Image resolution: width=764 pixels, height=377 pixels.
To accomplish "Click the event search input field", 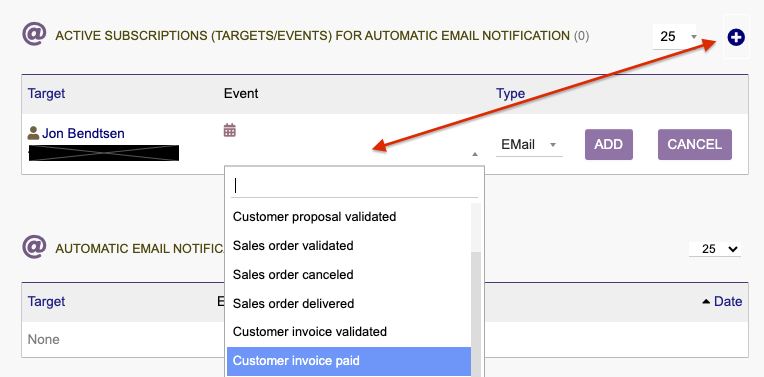I will pyautogui.click(x=355, y=186).
